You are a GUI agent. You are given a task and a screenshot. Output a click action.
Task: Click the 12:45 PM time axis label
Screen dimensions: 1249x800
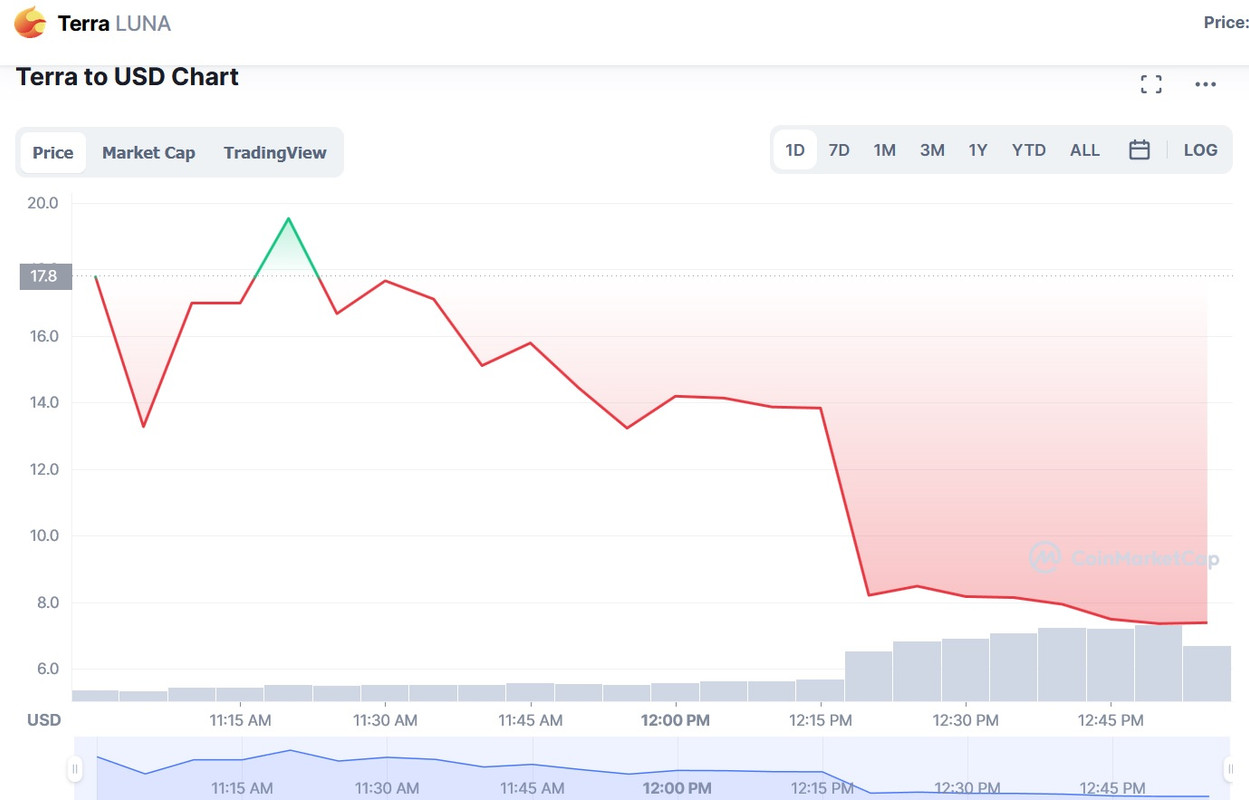[1111, 720]
